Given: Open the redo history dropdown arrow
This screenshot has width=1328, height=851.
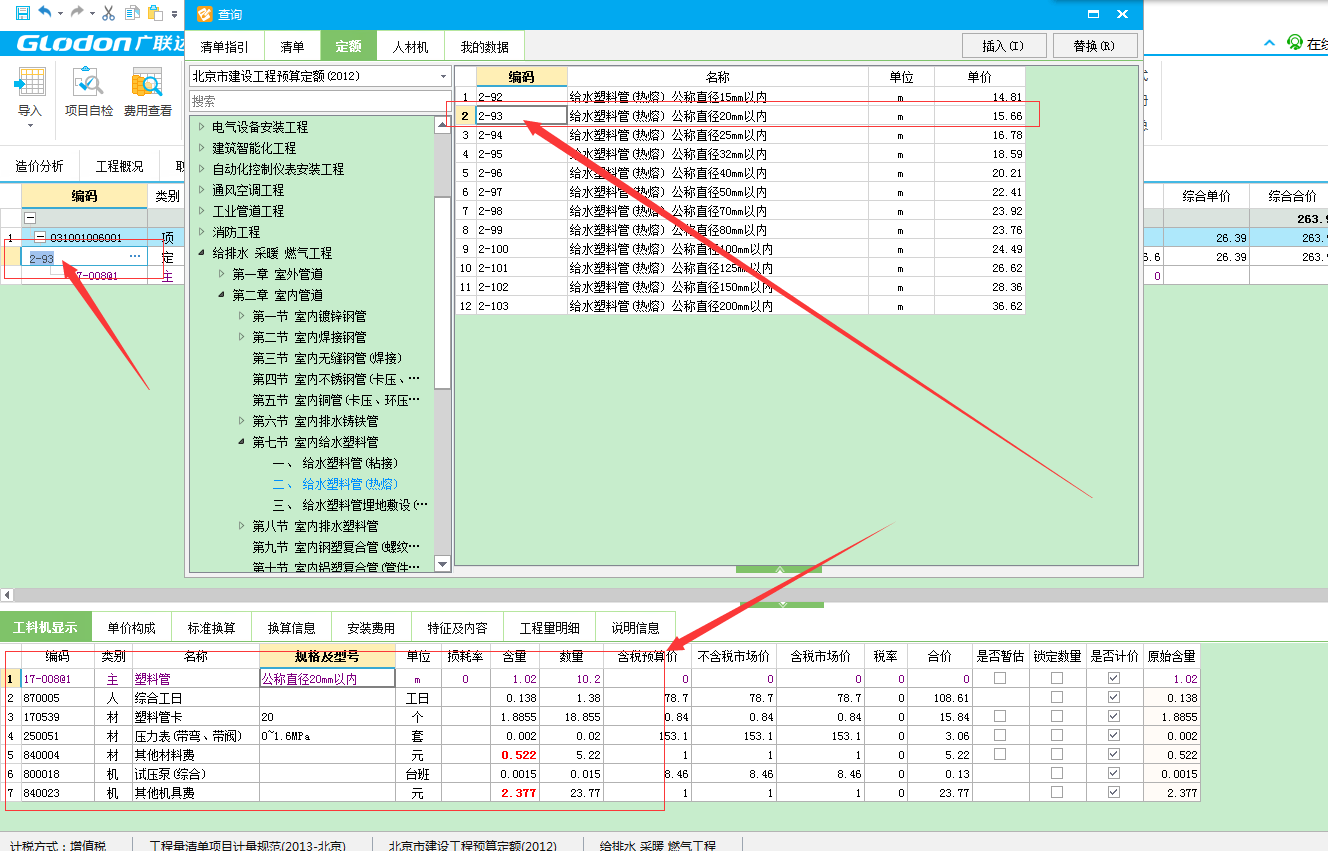Looking at the screenshot, I should point(92,14).
